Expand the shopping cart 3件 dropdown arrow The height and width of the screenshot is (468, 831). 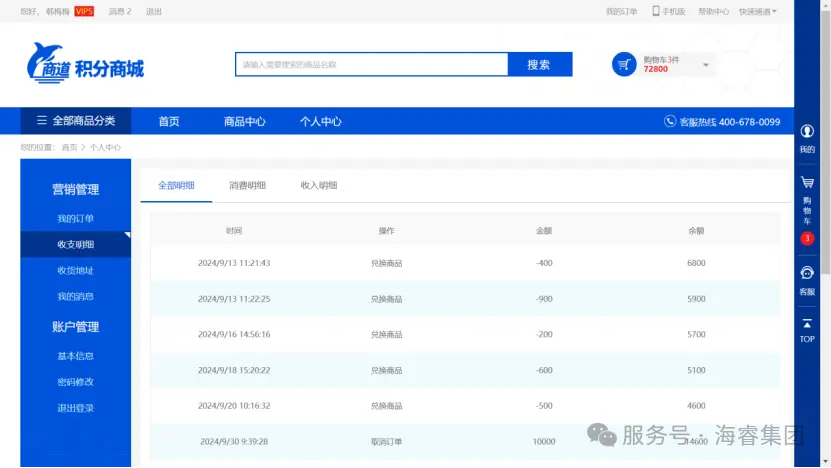click(x=705, y=65)
